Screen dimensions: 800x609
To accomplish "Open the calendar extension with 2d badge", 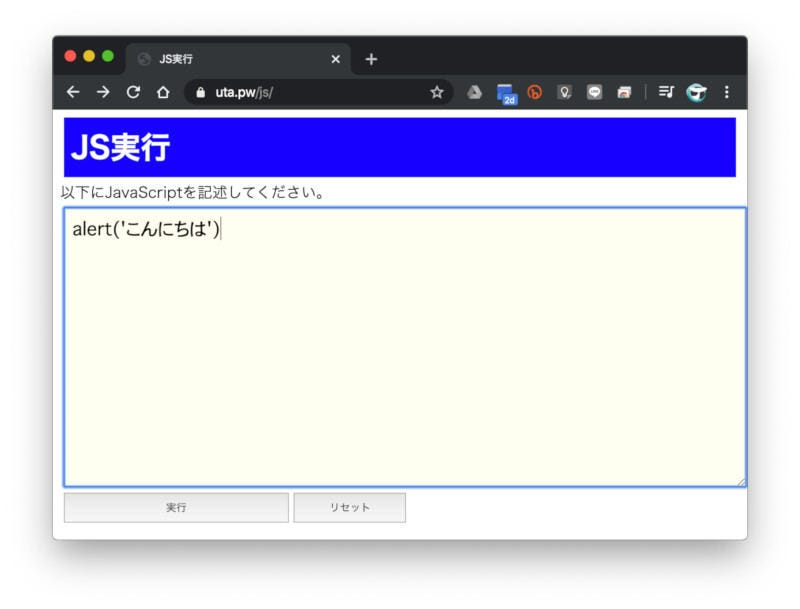I will tap(505, 93).
